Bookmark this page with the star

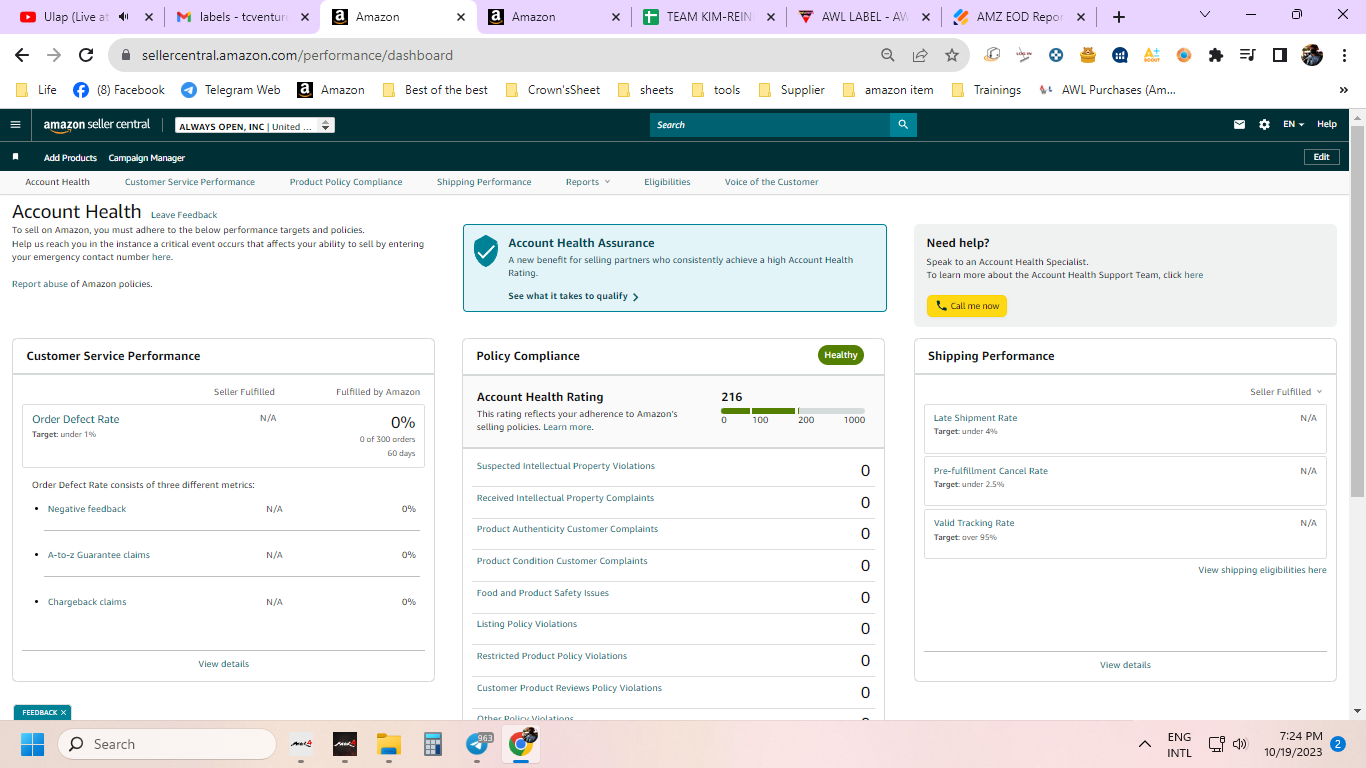[951, 55]
